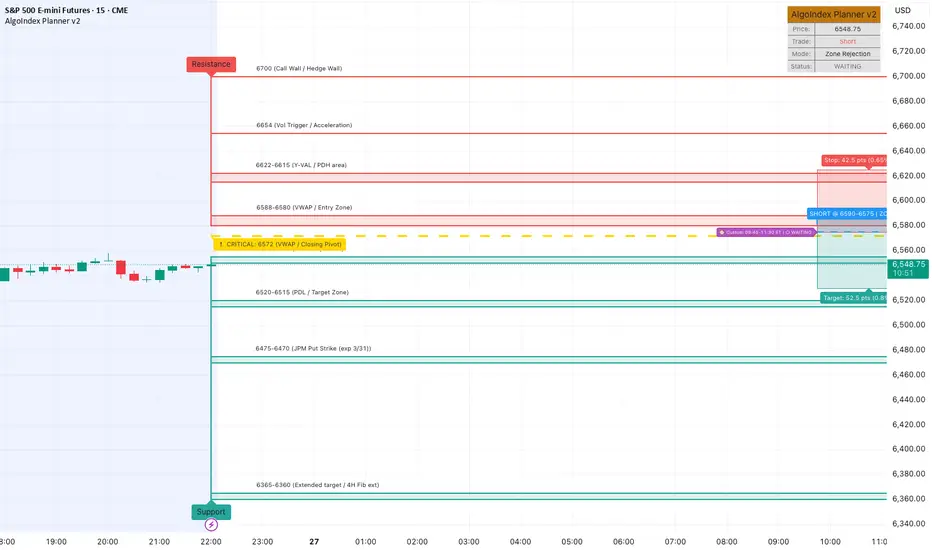Viewport: 932px width, 550px height.
Task: Click the Trade value Short cell
Action: [848, 42]
